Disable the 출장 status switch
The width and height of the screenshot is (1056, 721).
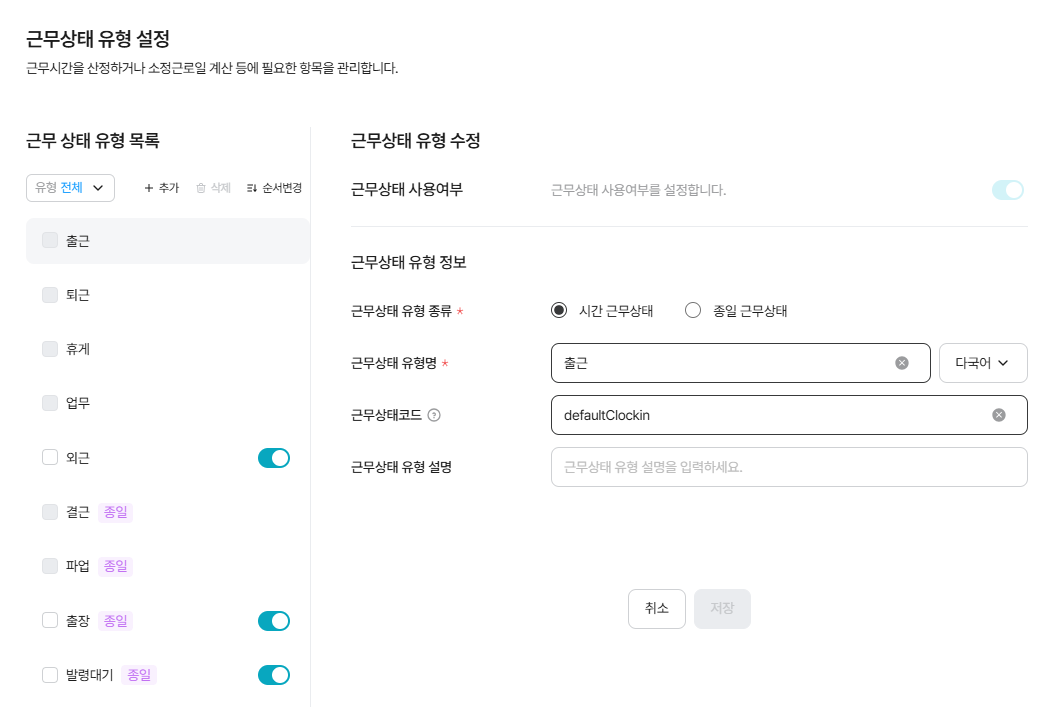click(x=274, y=621)
